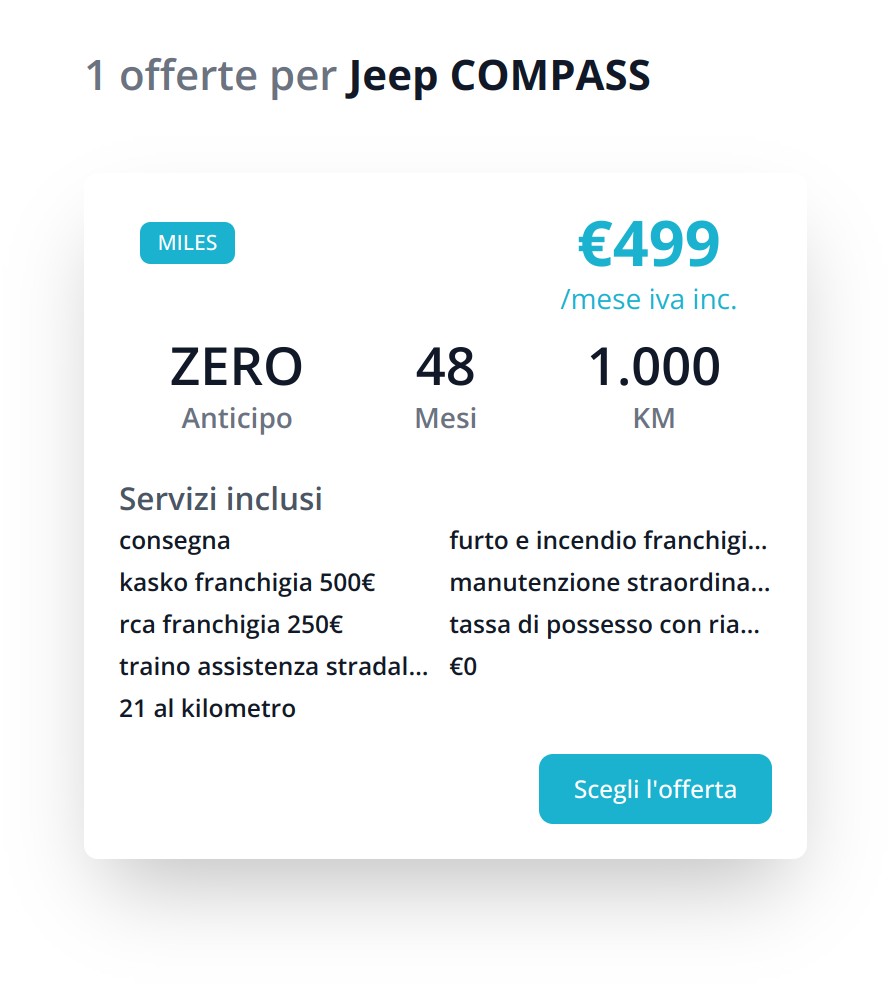Select the Jeep COMPASS title
888x989 pixels.
point(498,75)
